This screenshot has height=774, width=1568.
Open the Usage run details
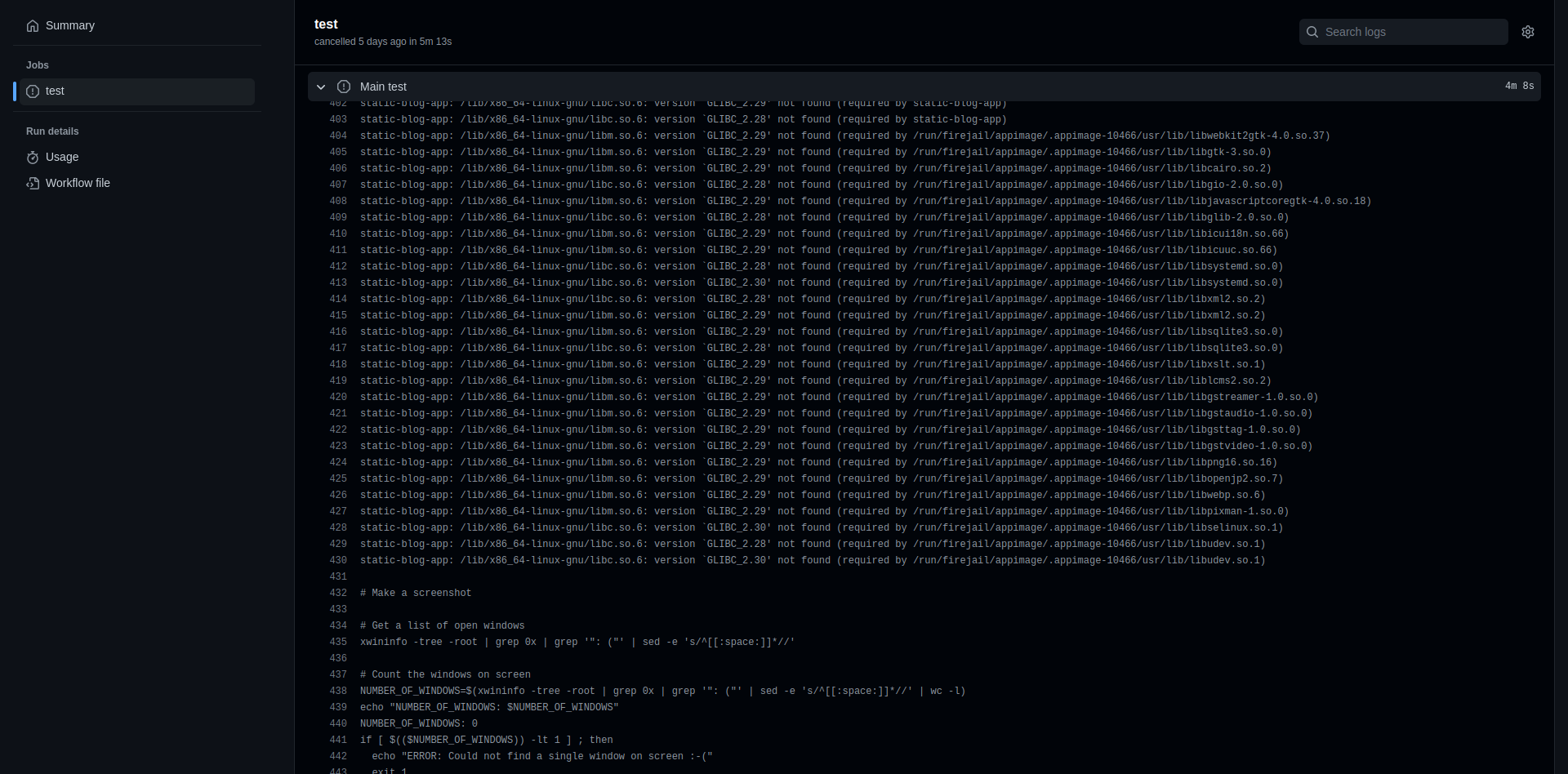[62, 158]
